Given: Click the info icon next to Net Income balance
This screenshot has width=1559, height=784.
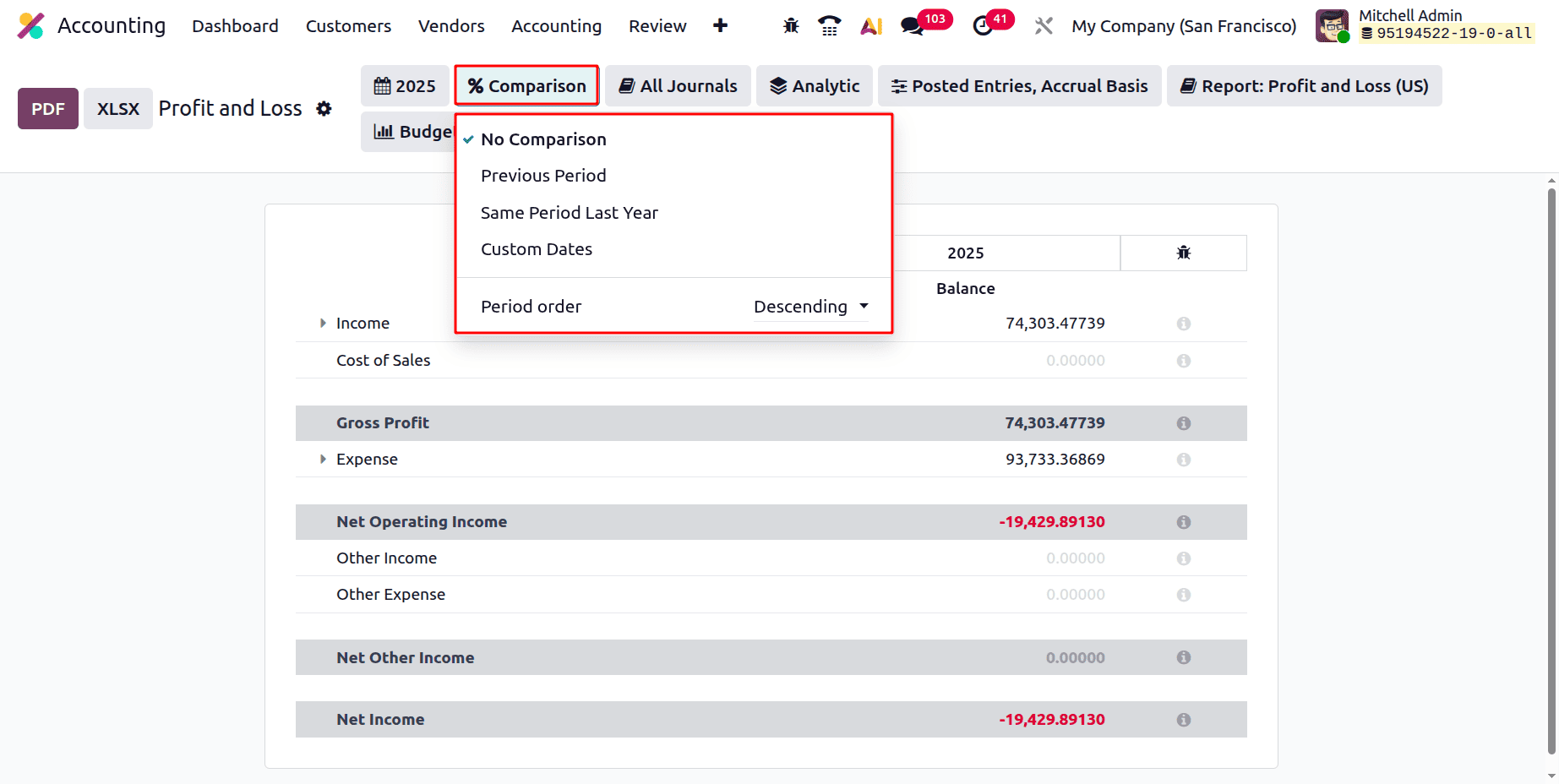Looking at the screenshot, I should [1183, 719].
